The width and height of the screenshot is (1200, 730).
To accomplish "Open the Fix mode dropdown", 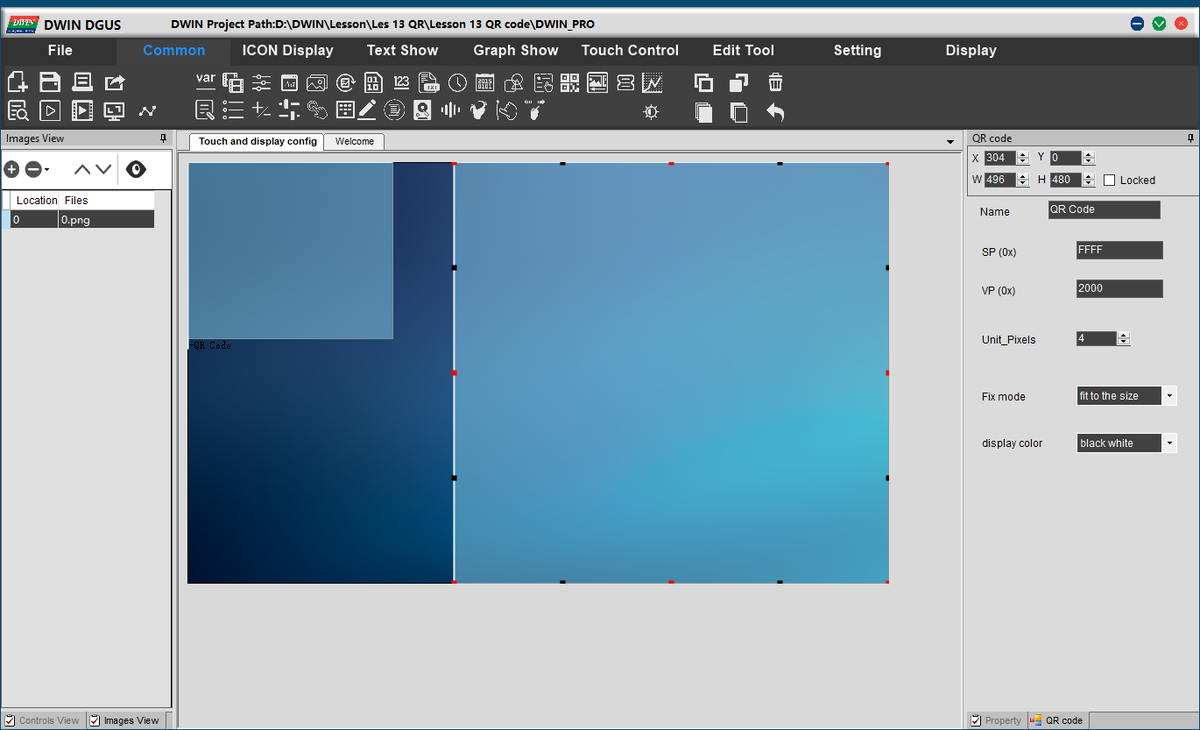I will click(x=1170, y=396).
